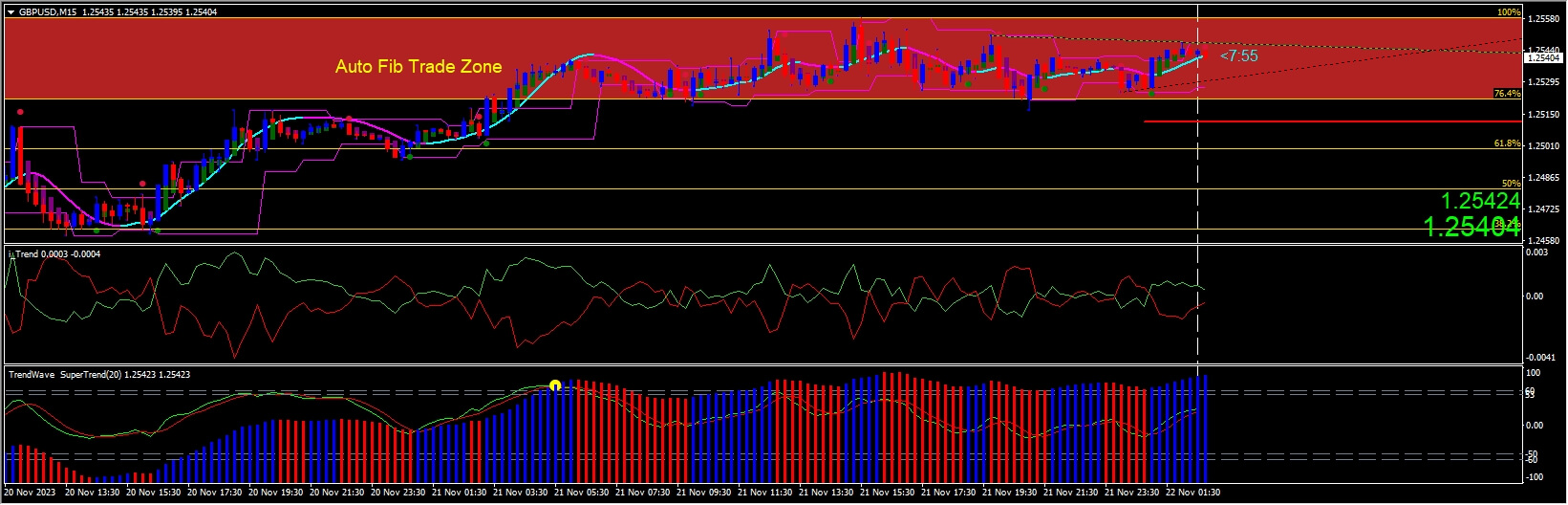The width and height of the screenshot is (1568, 505).
Task: Select the 50% Fibonacci level label
Action: point(1511,184)
